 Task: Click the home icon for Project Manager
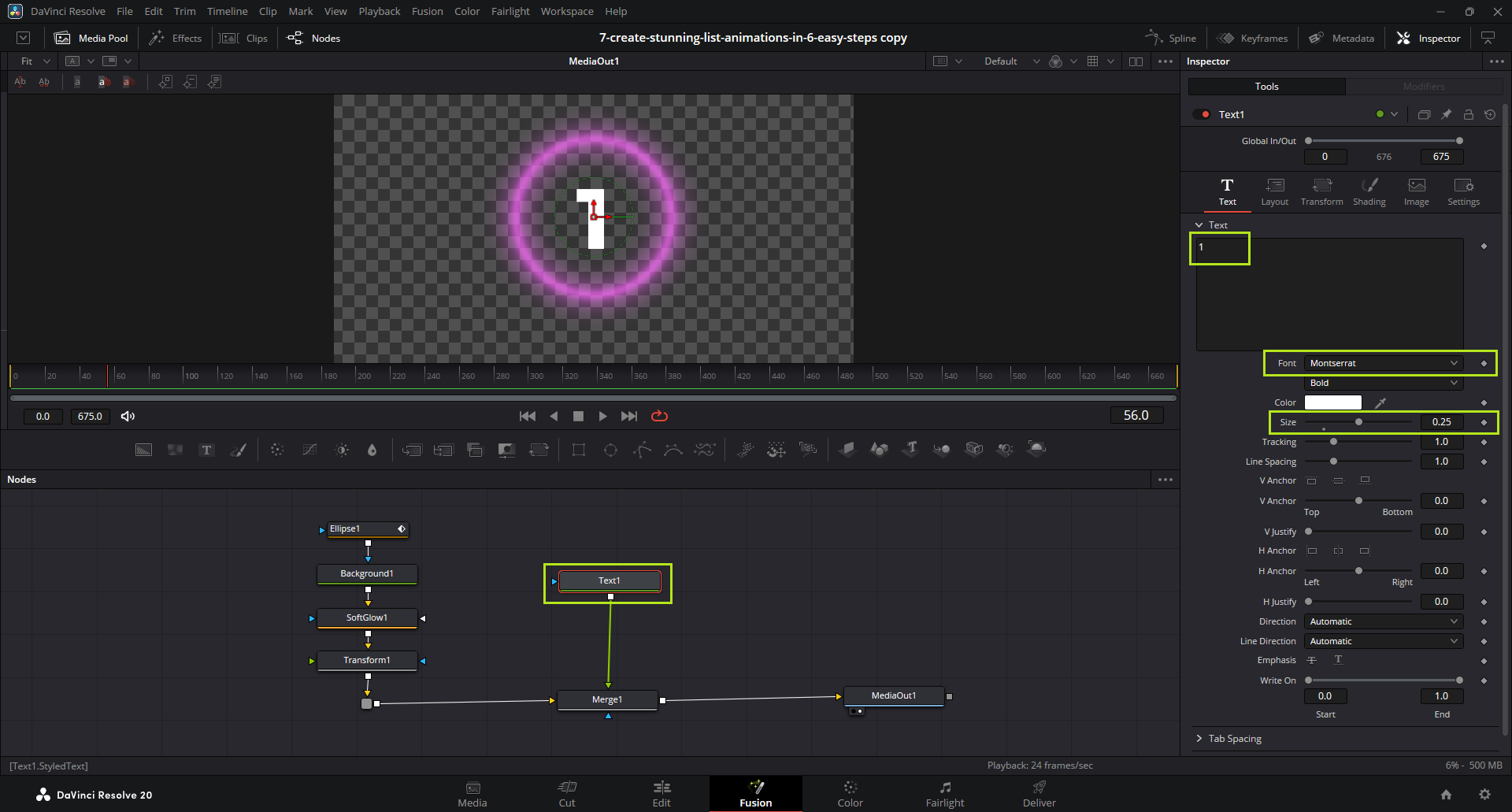tap(1446, 795)
